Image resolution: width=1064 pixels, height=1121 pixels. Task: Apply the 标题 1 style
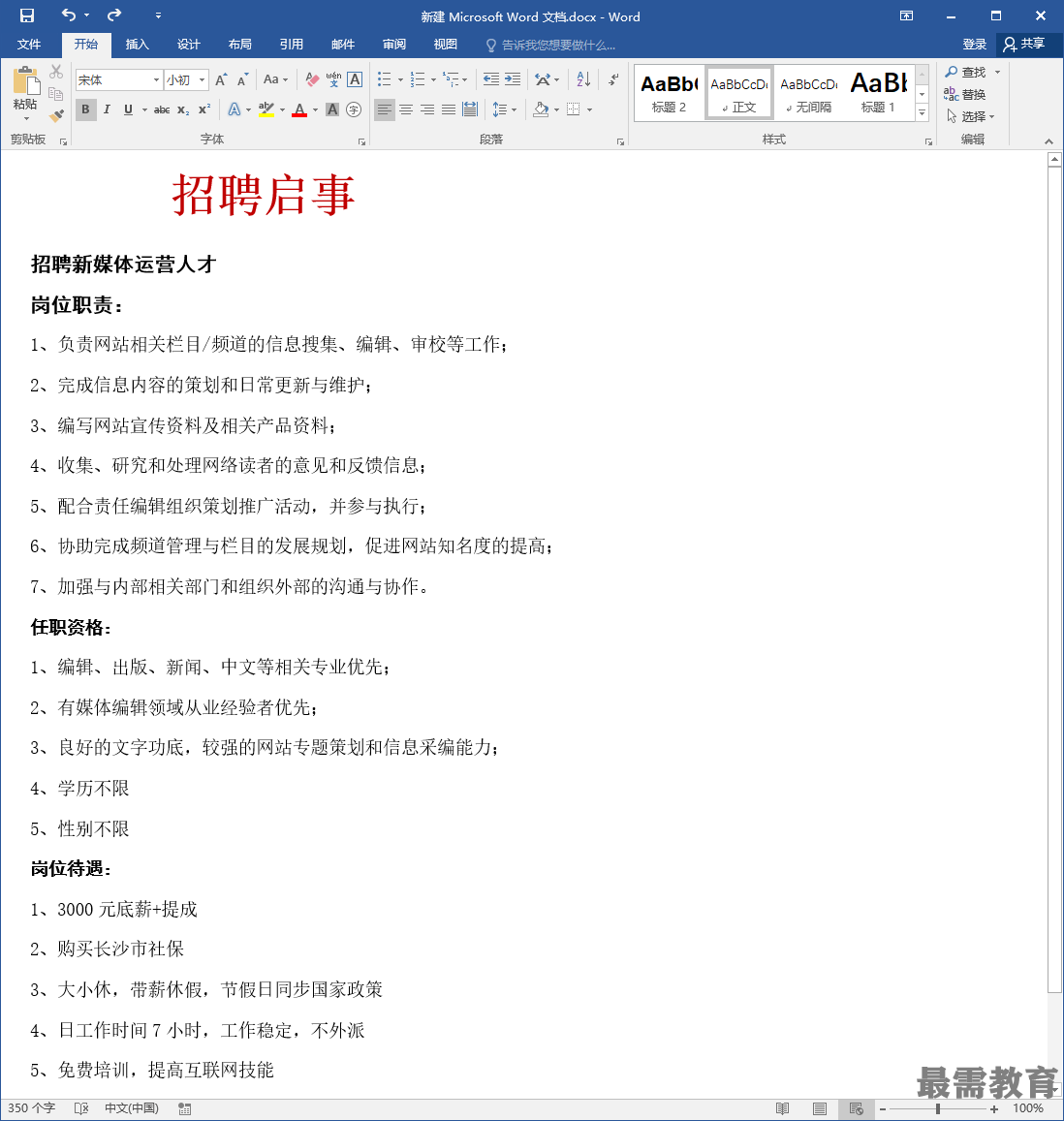[879, 92]
